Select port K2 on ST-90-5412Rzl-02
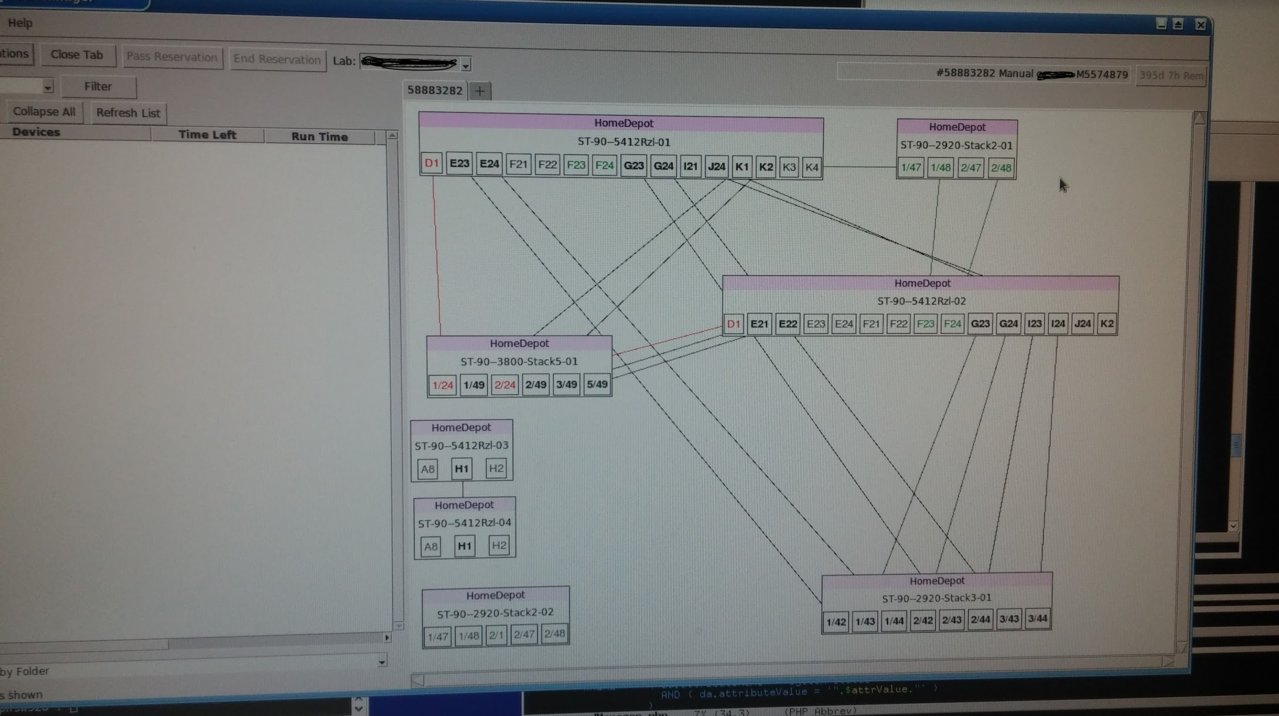Screen dimensions: 1279x716 [x=1107, y=324]
